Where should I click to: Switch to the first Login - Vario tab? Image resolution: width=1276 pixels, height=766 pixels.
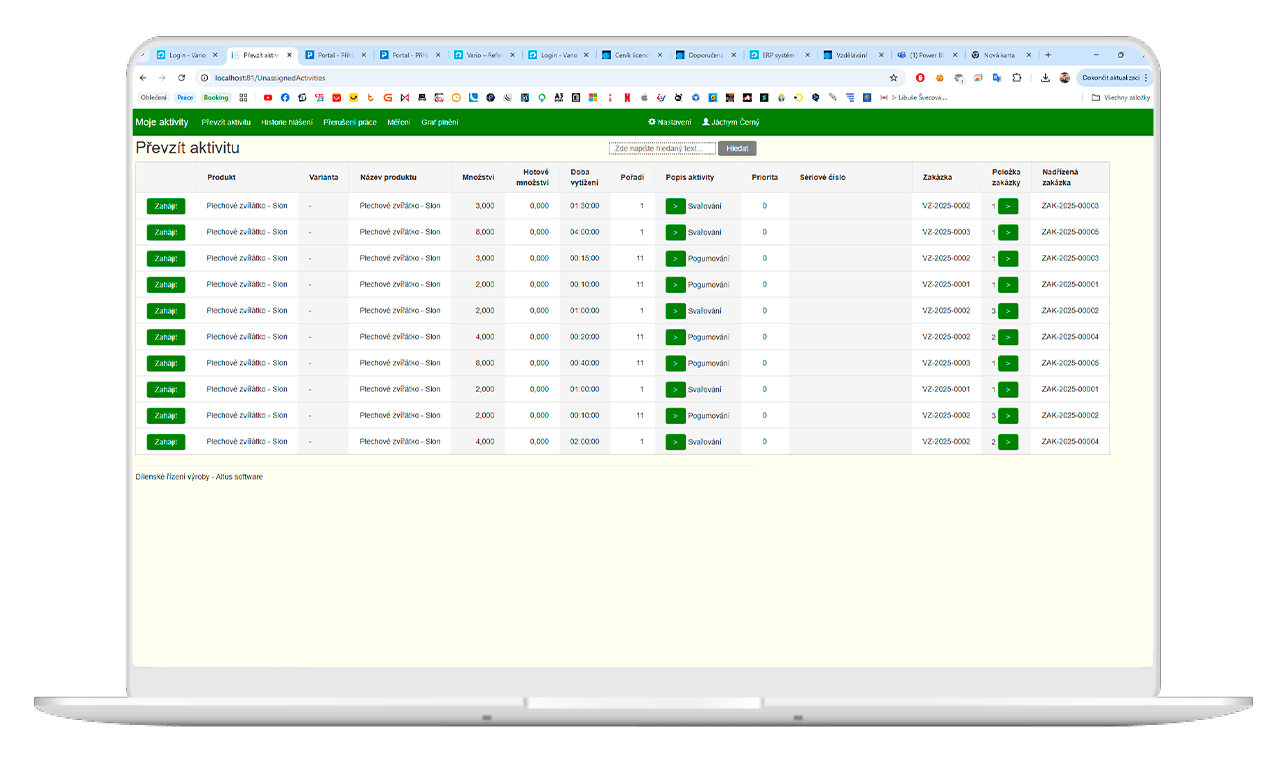point(187,55)
